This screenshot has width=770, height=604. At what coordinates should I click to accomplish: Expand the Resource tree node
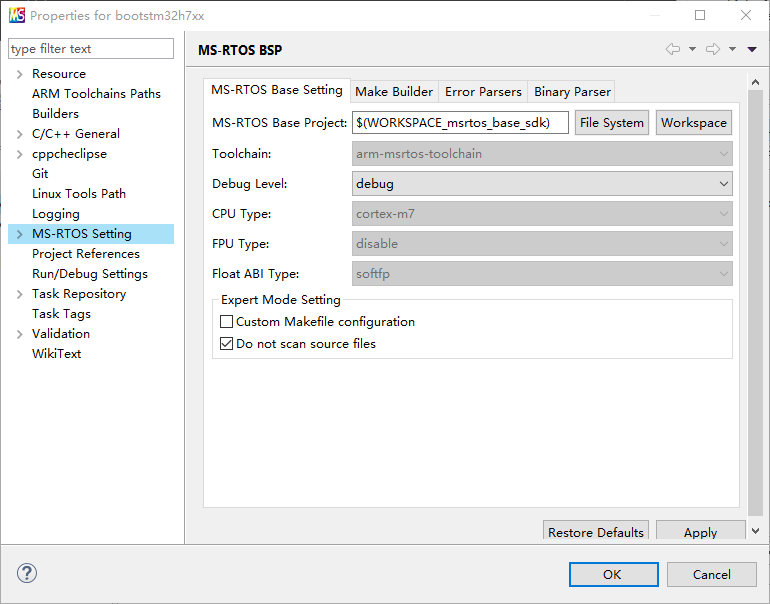19,74
